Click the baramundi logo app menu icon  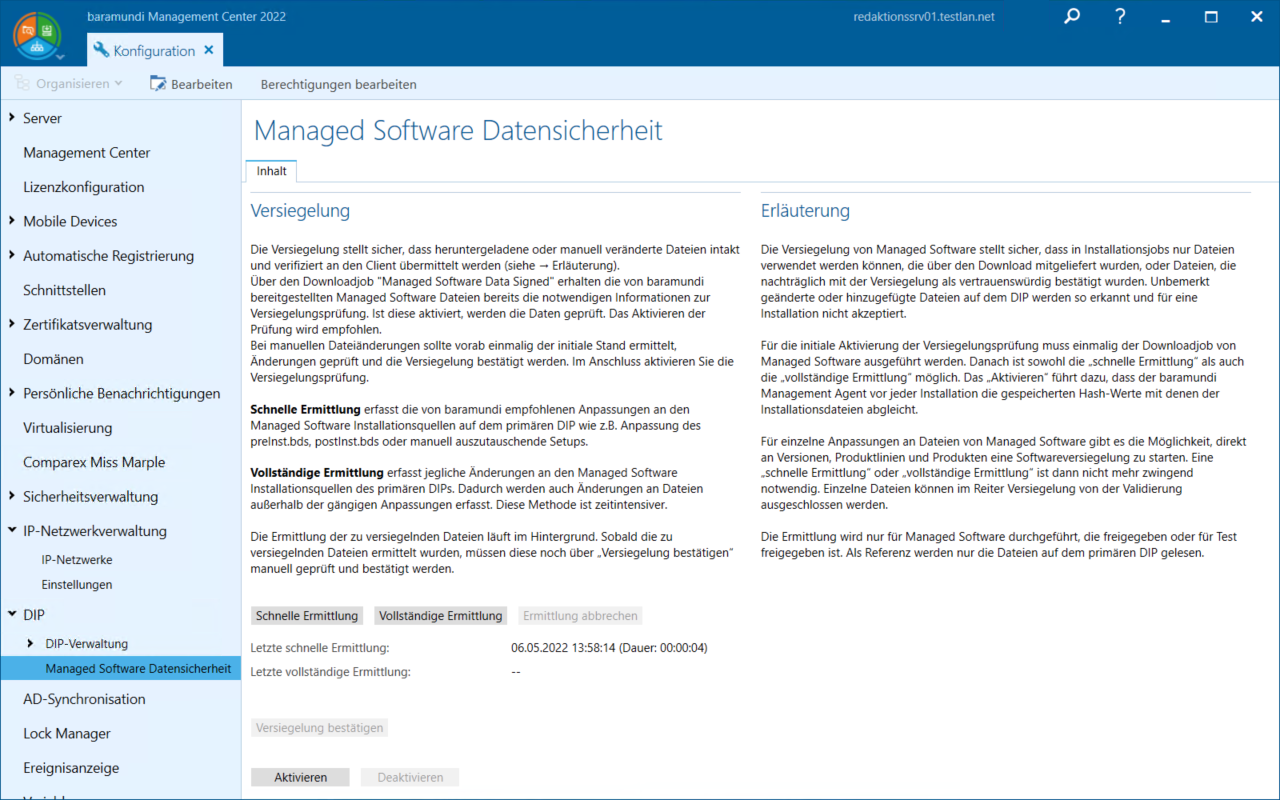(x=37, y=35)
